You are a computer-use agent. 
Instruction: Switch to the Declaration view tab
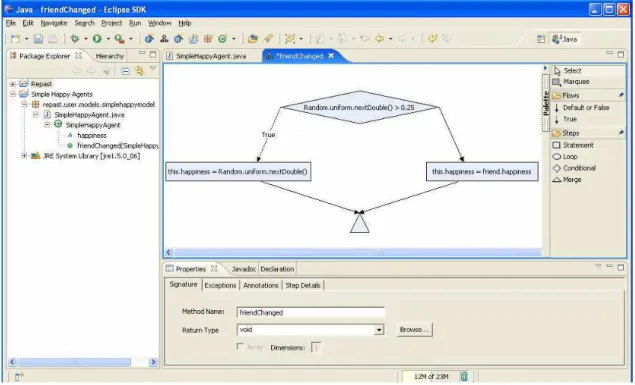[x=277, y=269]
